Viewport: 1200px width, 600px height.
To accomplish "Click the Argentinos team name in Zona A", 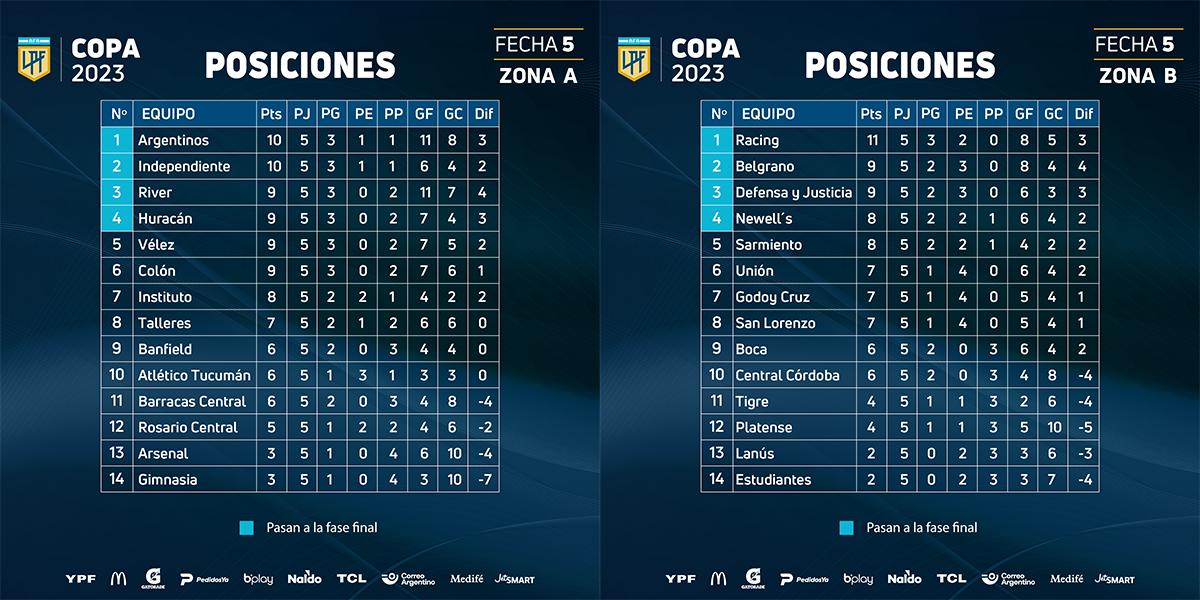I will click(173, 140).
